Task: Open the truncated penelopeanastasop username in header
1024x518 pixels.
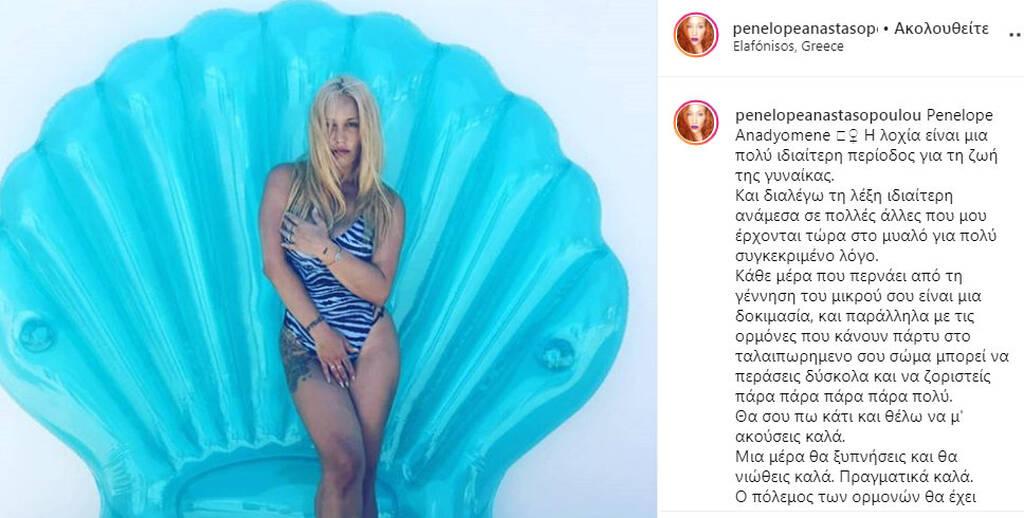Action: click(805, 29)
